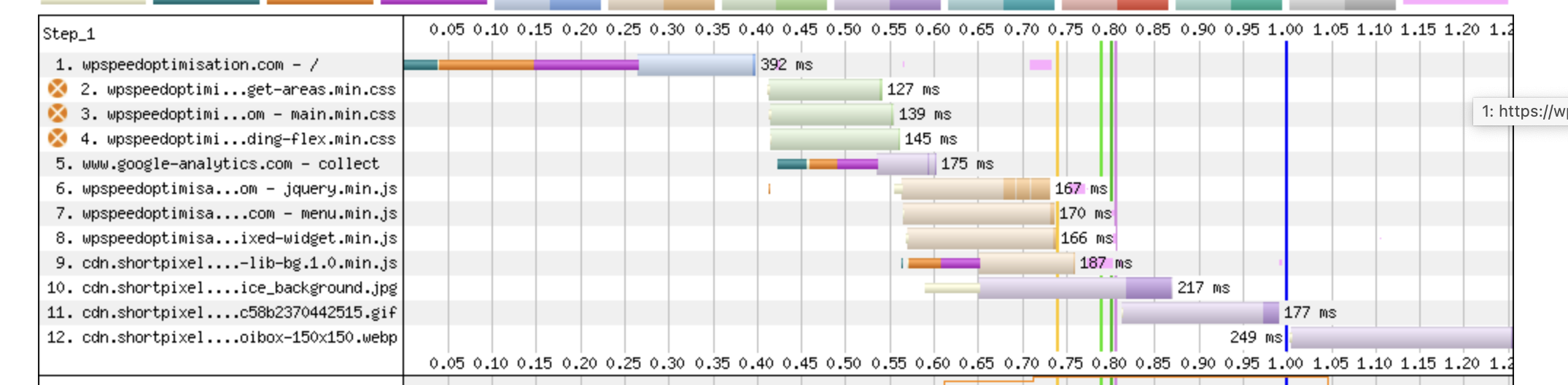Click the render-blocking icon beside main.min.css
The height and width of the screenshot is (385, 1568).
(58, 114)
